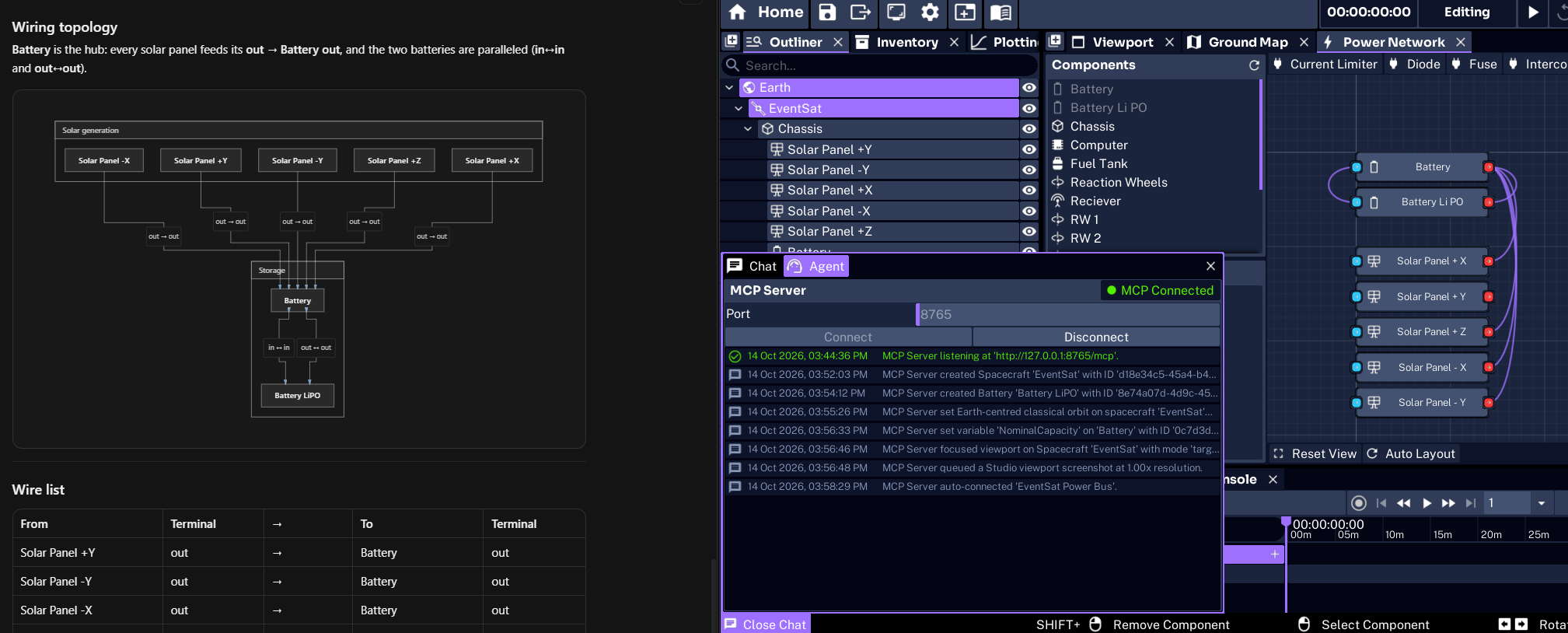
Task: Click the Close Chat button
Action: click(x=766, y=624)
